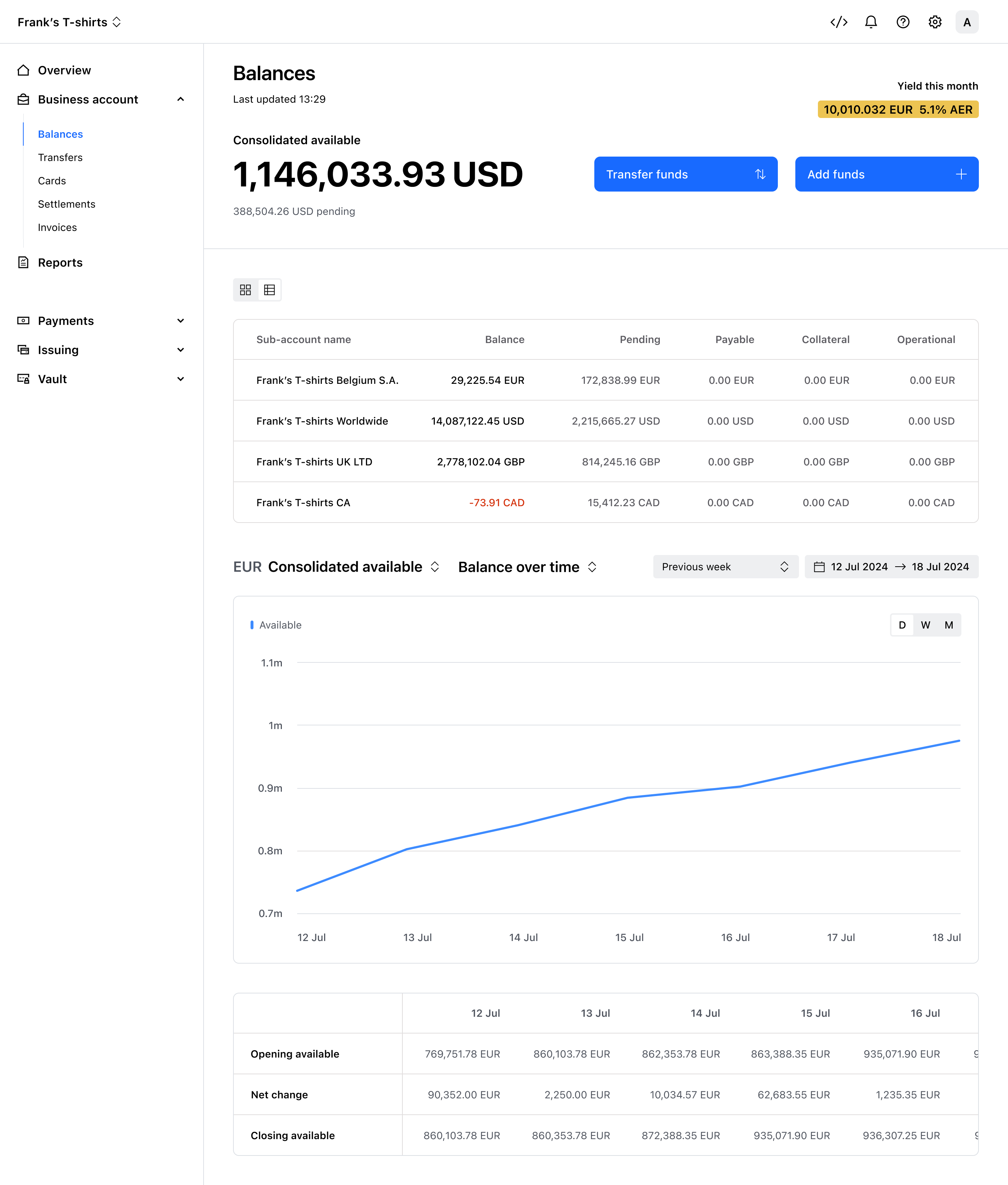This screenshot has height=1185, width=1008.
Task: Click the swap arrows on Transfer funds
Action: 760,174
